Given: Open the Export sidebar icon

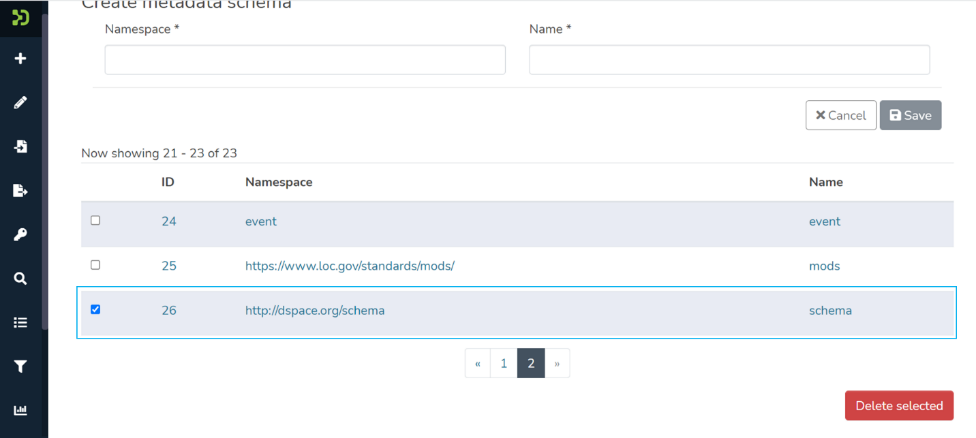Looking at the screenshot, I should [x=20, y=190].
